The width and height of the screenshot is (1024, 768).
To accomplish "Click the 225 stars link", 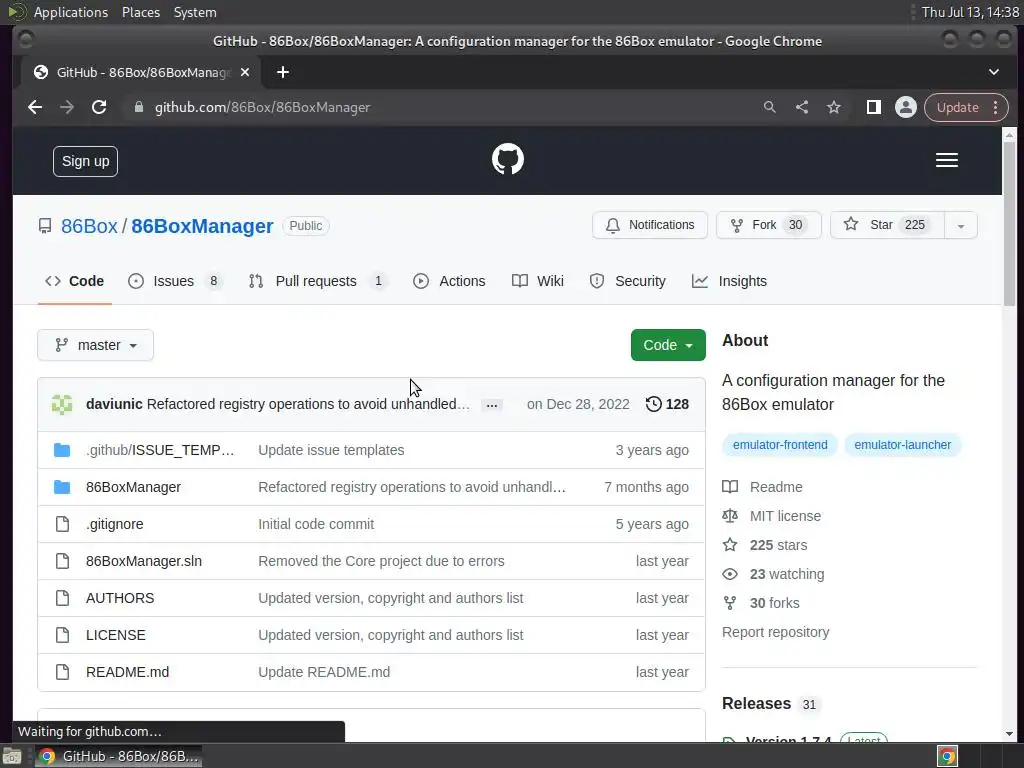I will pos(765,545).
